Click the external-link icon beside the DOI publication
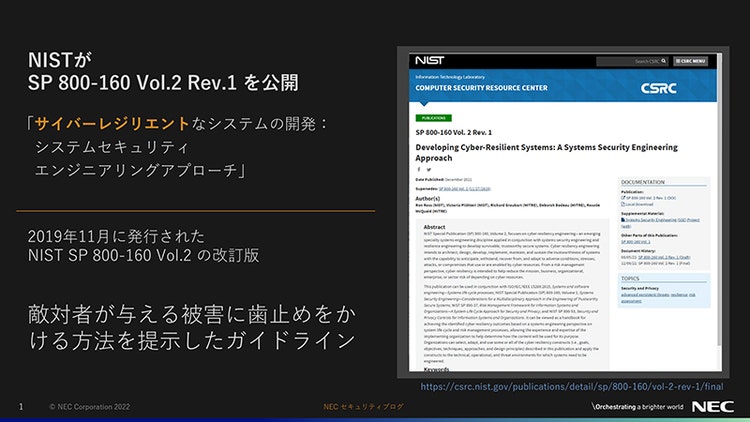Screen dimensions: 750x422 pos(623,198)
